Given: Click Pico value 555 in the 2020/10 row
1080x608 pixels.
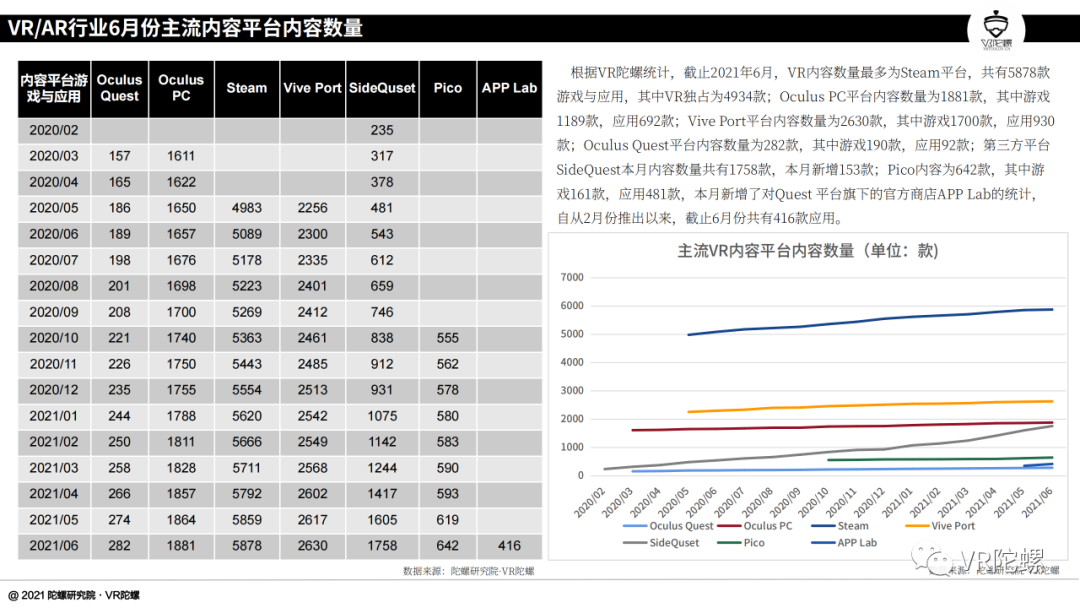Looking at the screenshot, I should coord(448,338).
